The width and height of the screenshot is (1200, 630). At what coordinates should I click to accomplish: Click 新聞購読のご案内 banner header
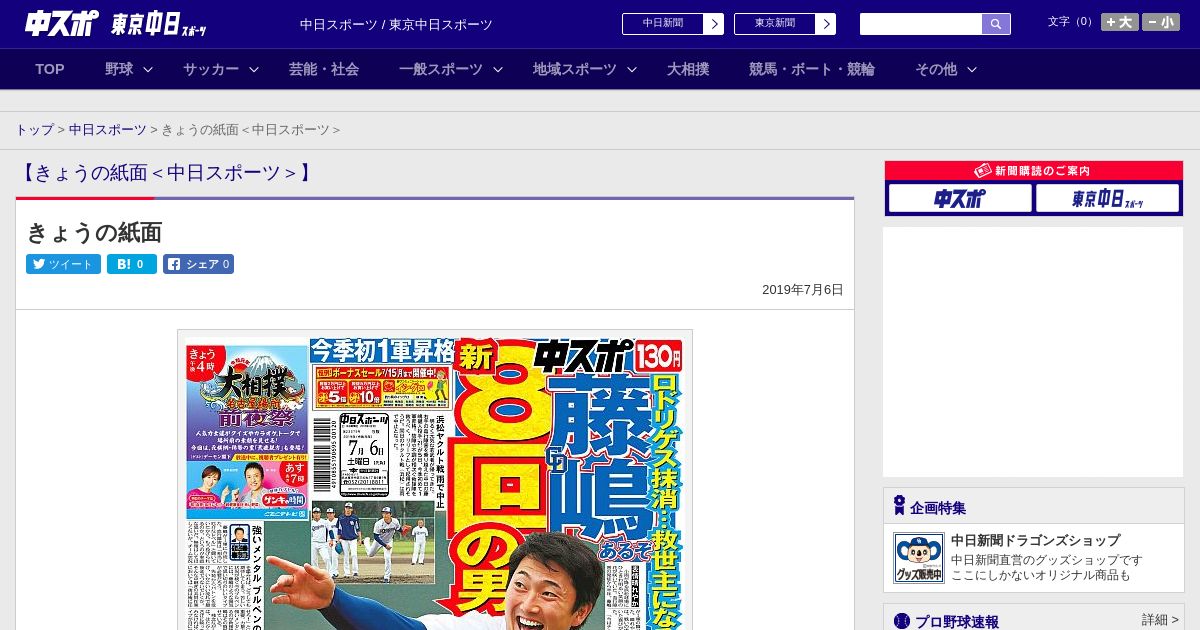(1034, 171)
